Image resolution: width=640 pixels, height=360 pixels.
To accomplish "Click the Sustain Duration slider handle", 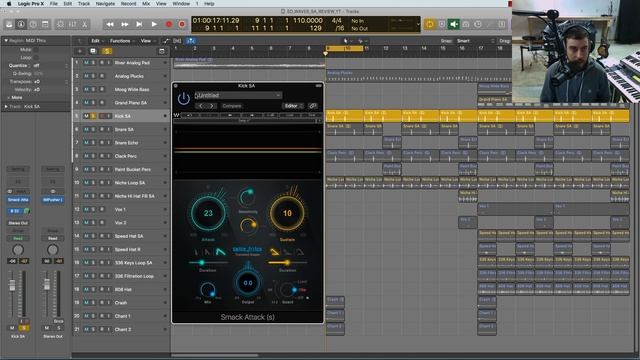I will pyautogui.click(x=287, y=263).
